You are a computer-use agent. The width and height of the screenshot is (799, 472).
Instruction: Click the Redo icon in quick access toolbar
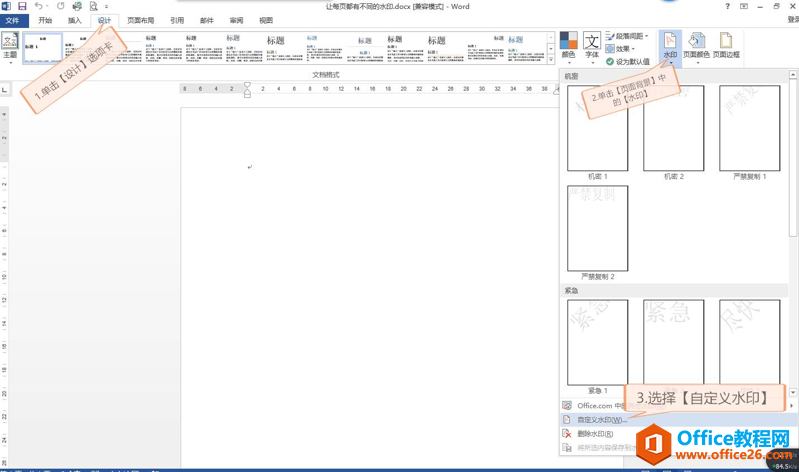pos(61,6)
